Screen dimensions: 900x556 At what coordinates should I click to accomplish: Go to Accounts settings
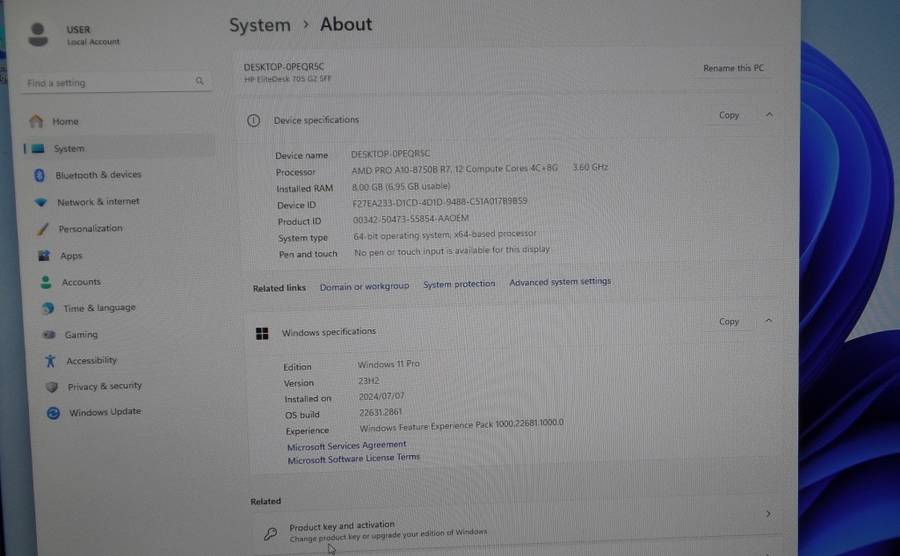click(81, 282)
